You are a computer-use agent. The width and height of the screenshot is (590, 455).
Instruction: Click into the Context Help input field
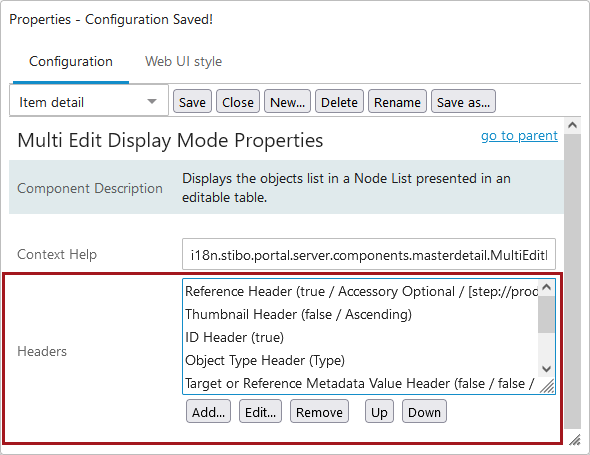(369, 254)
